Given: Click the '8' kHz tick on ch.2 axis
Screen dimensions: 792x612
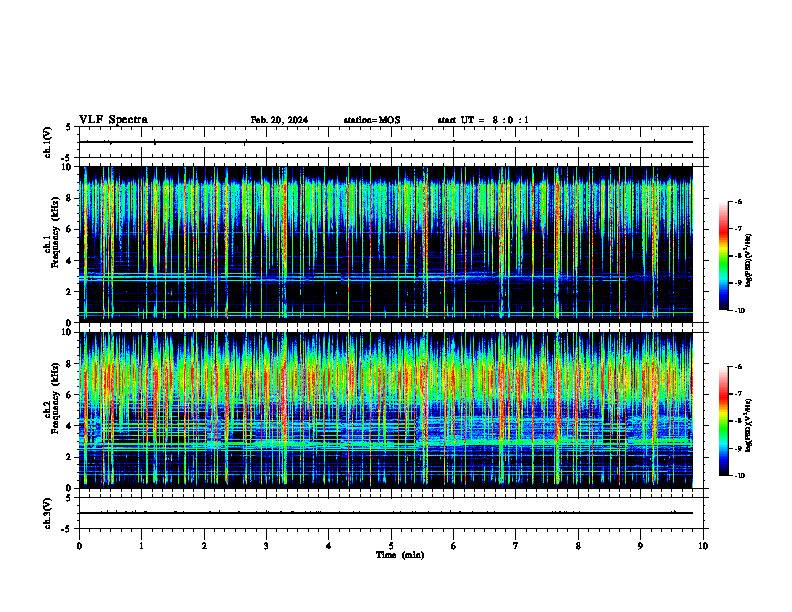Looking at the screenshot, I should [x=69, y=364].
